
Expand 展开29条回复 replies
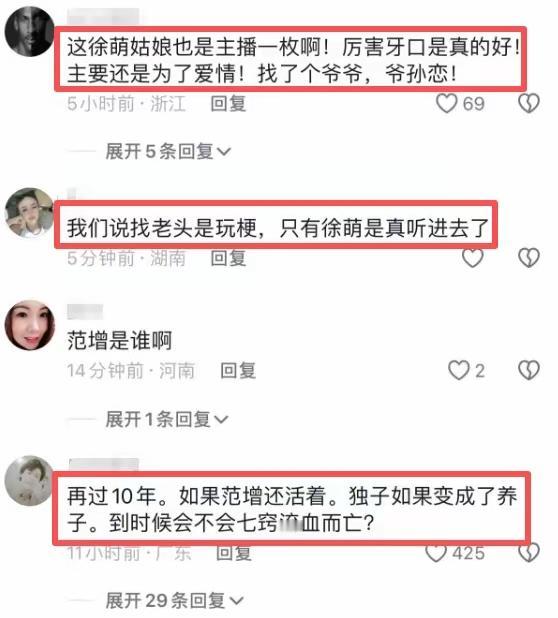[x=174, y=601]
